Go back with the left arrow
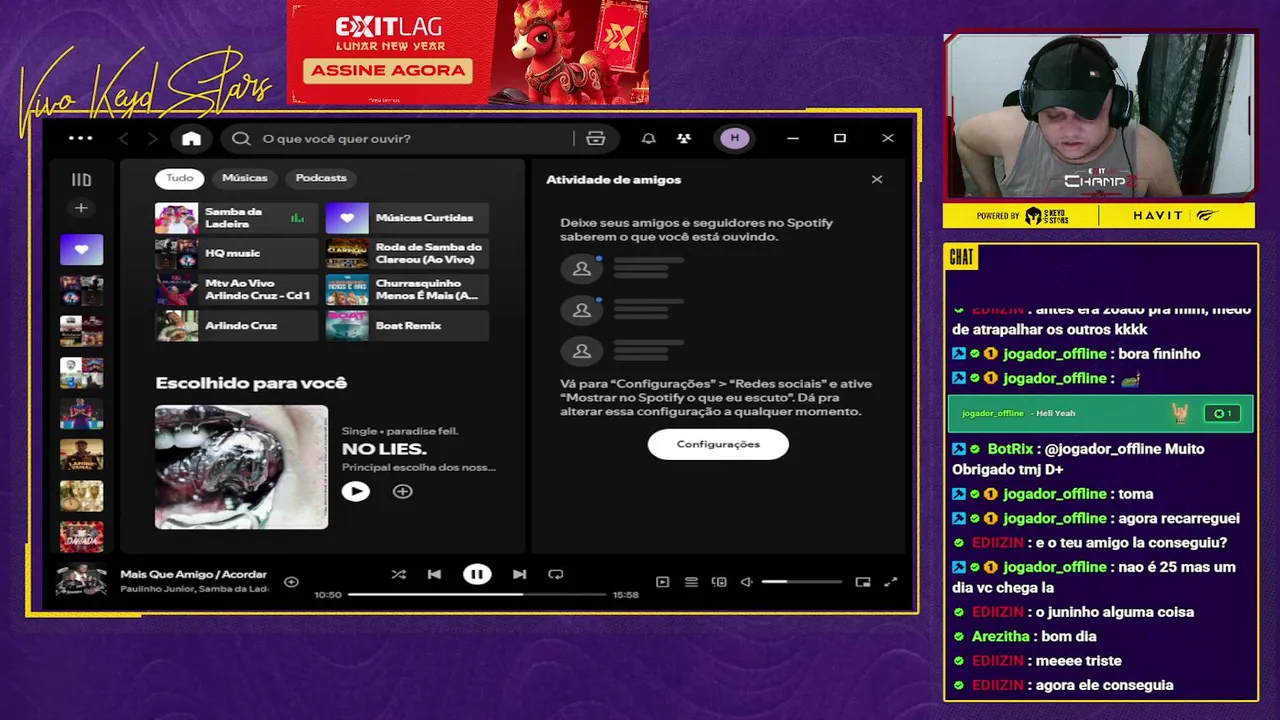 pyautogui.click(x=124, y=139)
